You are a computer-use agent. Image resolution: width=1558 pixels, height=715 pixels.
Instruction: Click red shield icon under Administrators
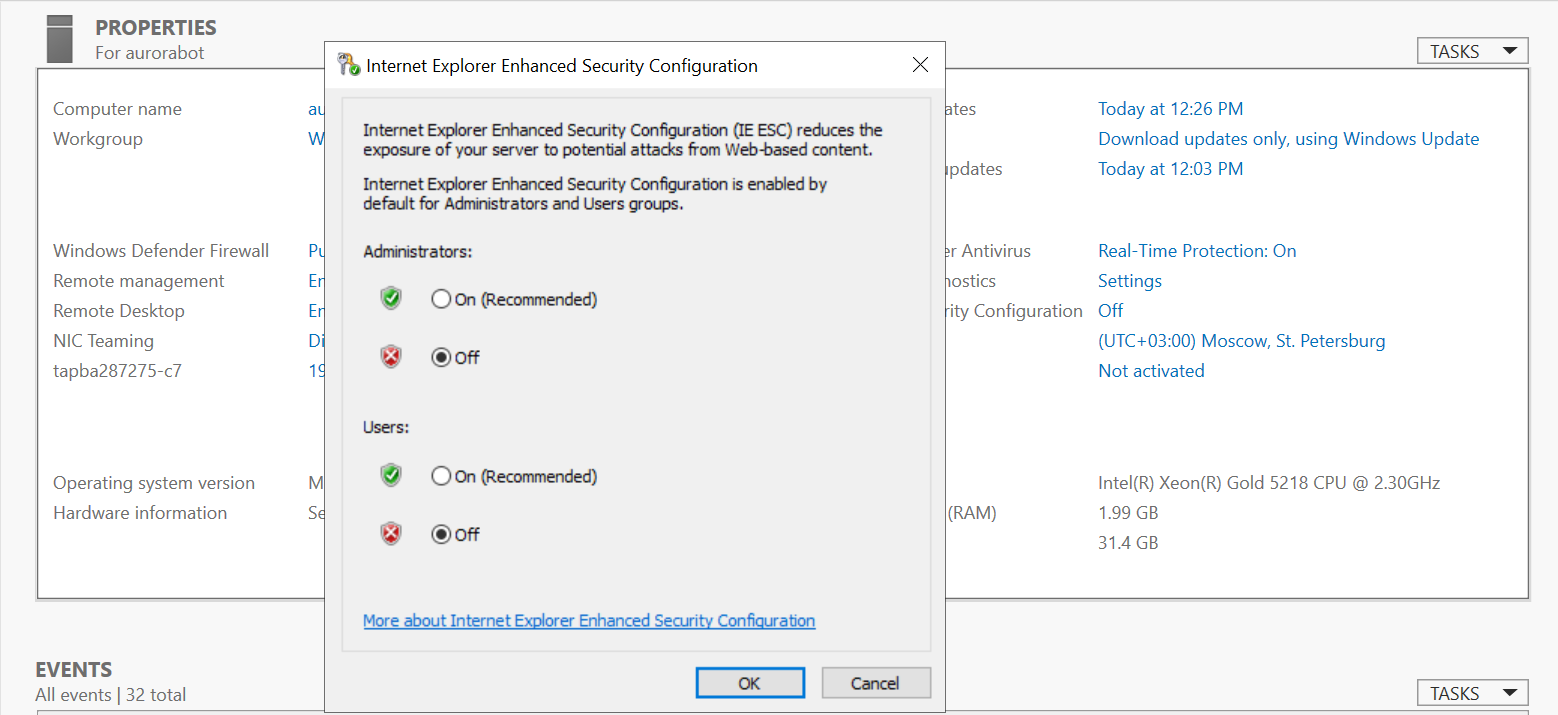click(x=391, y=357)
